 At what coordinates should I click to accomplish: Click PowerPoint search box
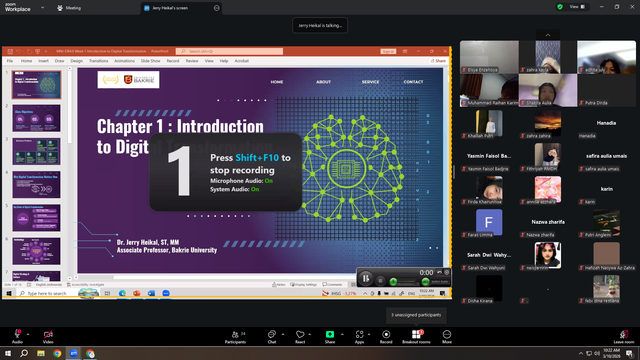point(229,51)
